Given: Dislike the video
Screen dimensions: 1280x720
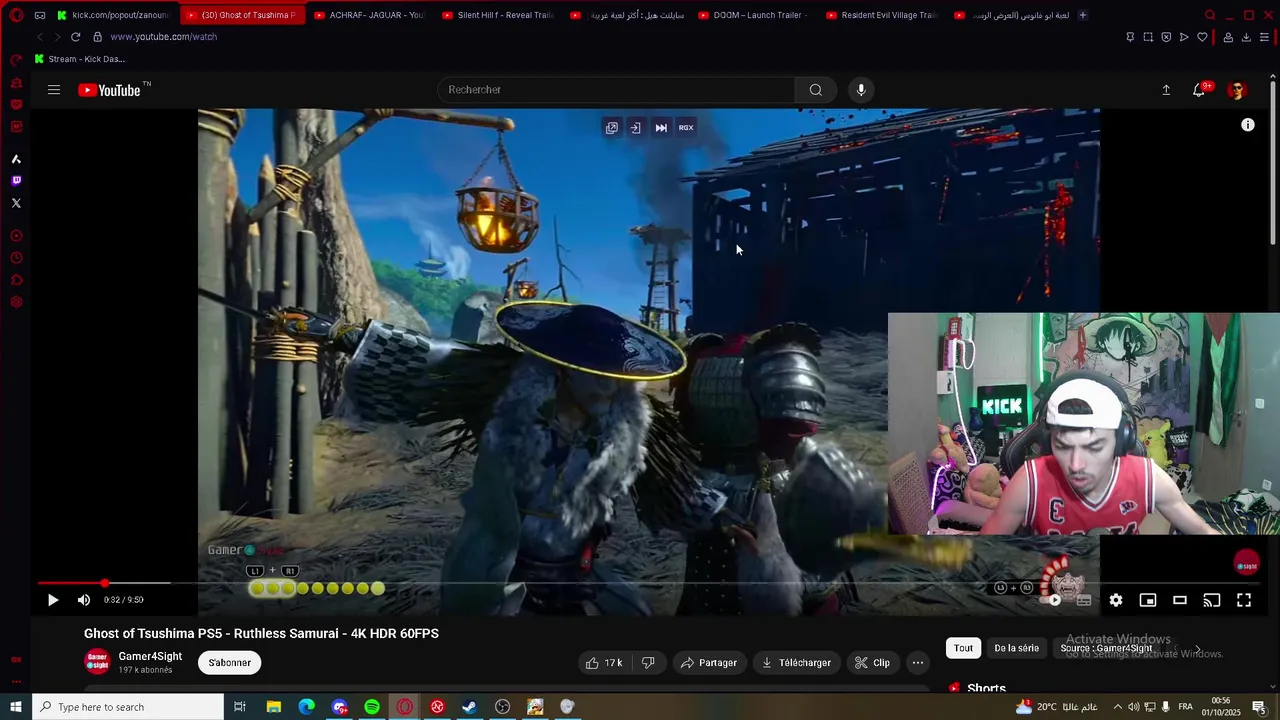Looking at the screenshot, I should 648,663.
